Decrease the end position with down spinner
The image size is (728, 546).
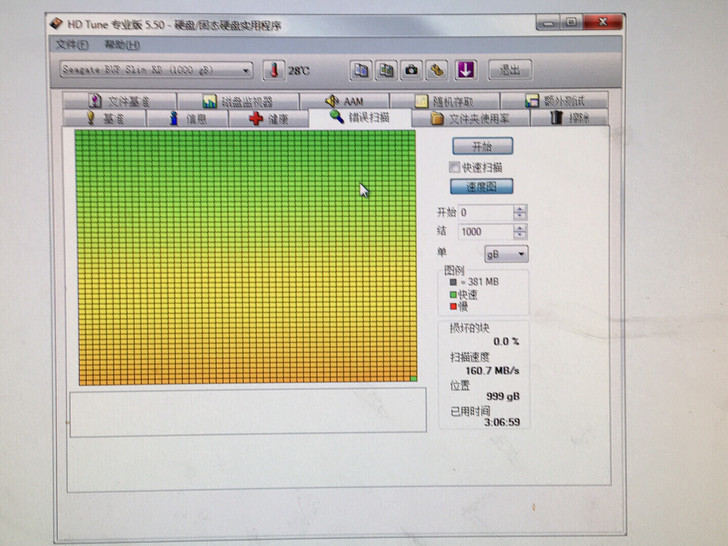click(520, 235)
